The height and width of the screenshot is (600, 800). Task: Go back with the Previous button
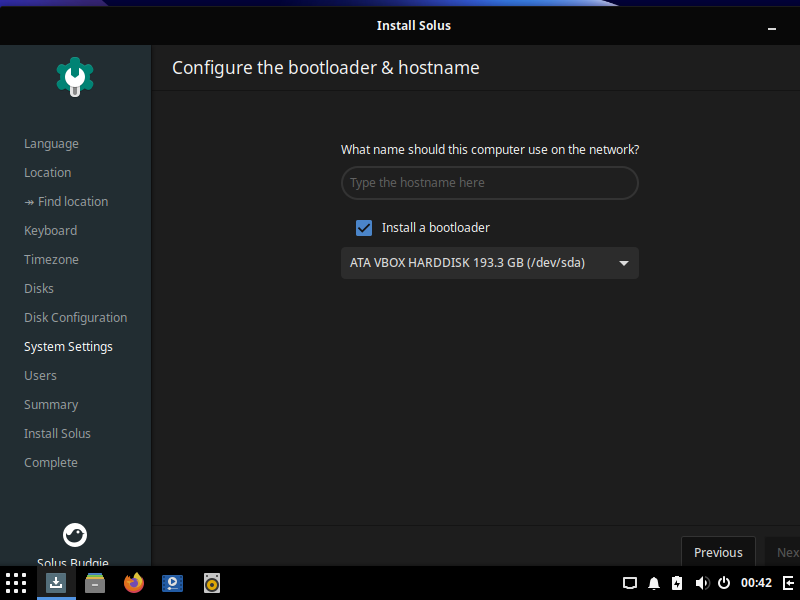click(x=718, y=552)
